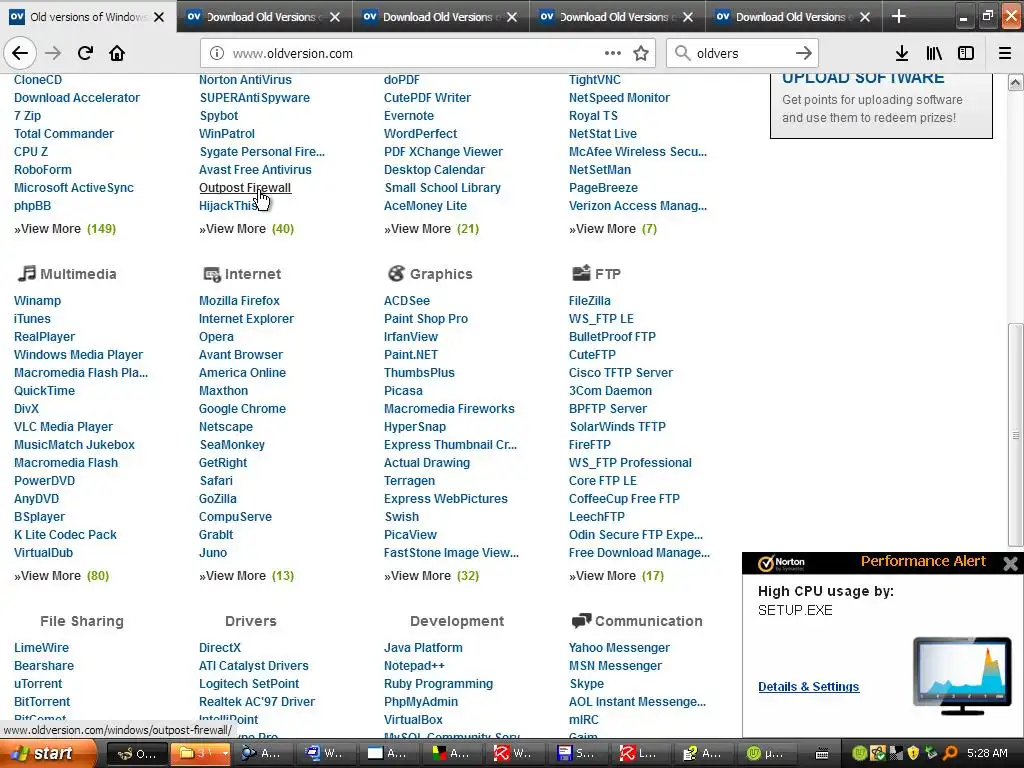The width and height of the screenshot is (1024, 768).
Task: Click the orange folder taskbar button
Action: coord(200,753)
